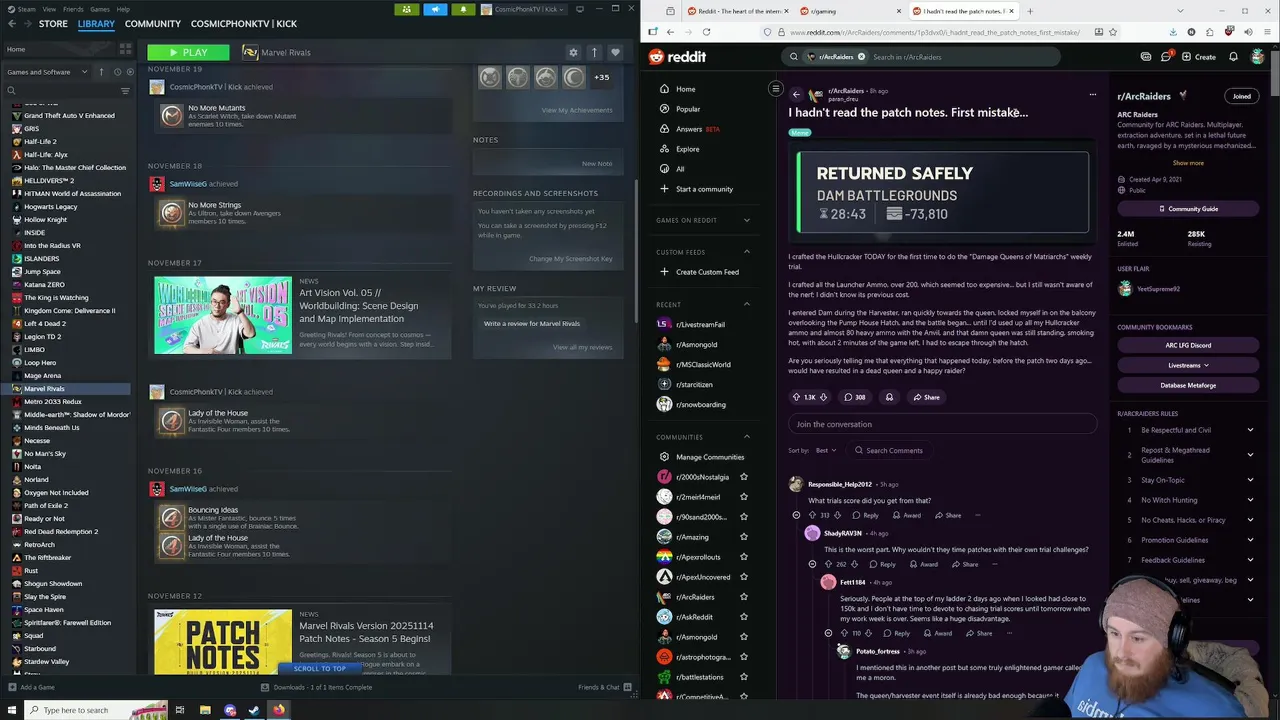The width and height of the screenshot is (1280, 720).
Task: Collapse Fett1184's comment thread
Action: 828,633
